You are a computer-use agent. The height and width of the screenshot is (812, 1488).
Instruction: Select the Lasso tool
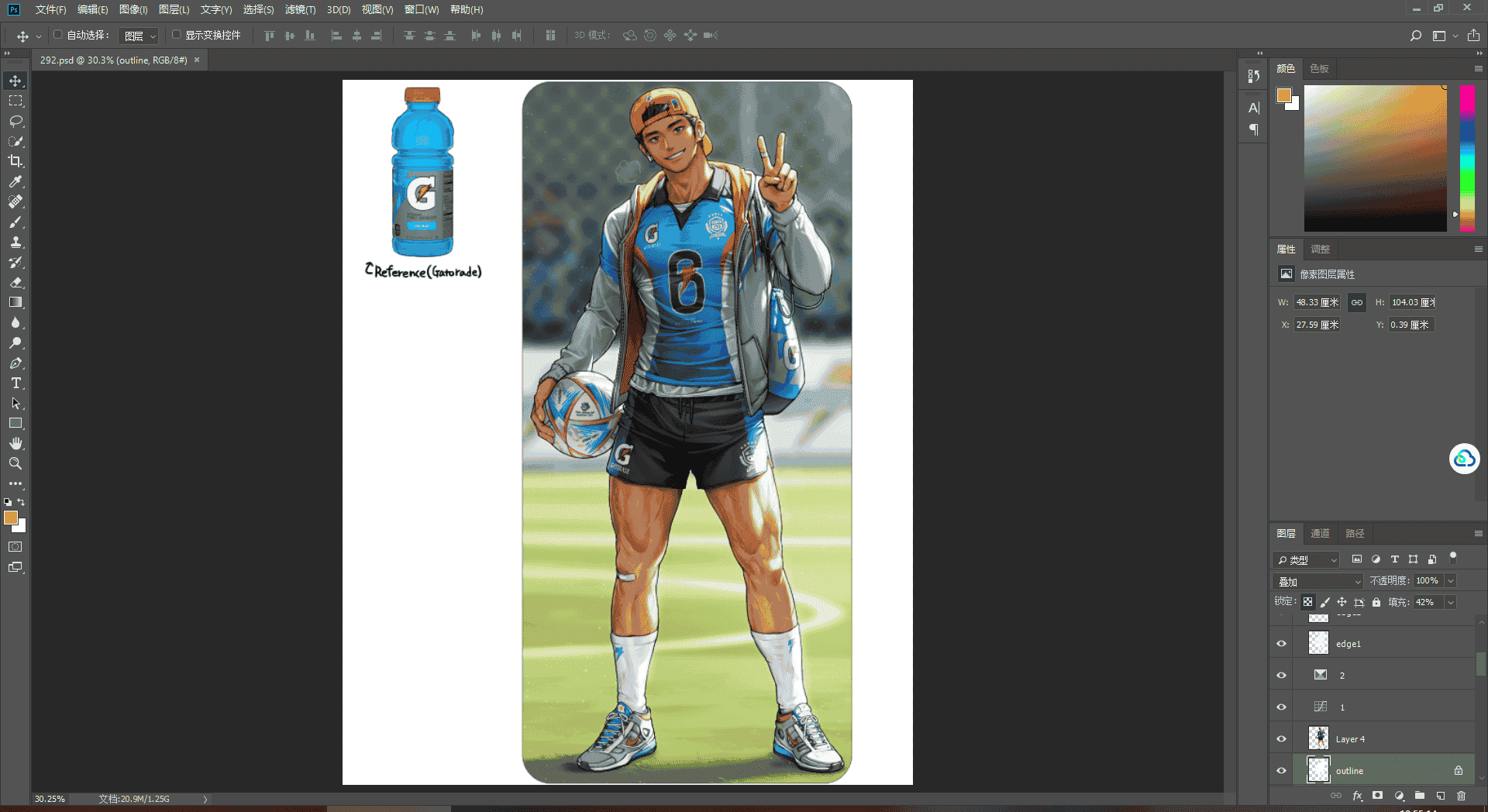[15, 121]
